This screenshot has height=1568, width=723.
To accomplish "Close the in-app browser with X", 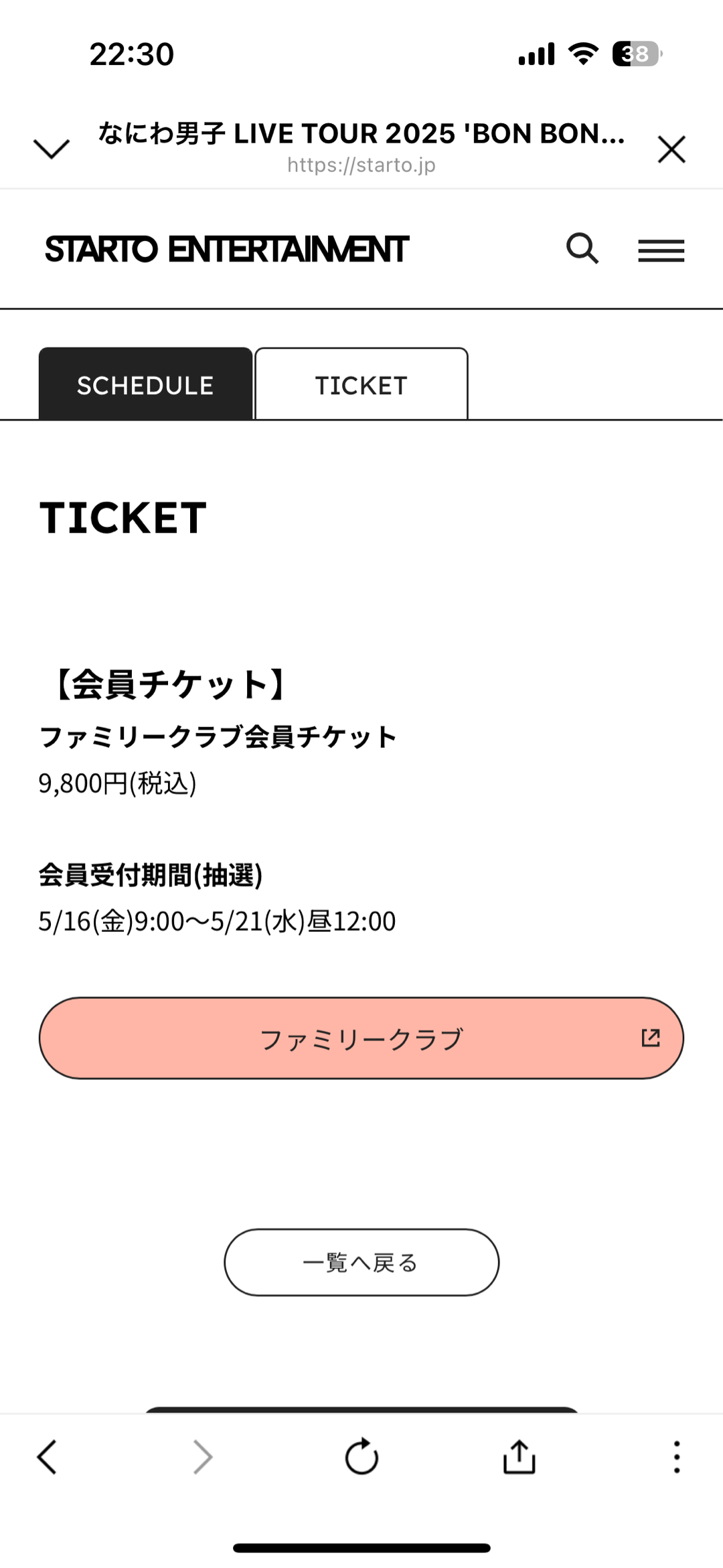I will pyautogui.click(x=671, y=149).
